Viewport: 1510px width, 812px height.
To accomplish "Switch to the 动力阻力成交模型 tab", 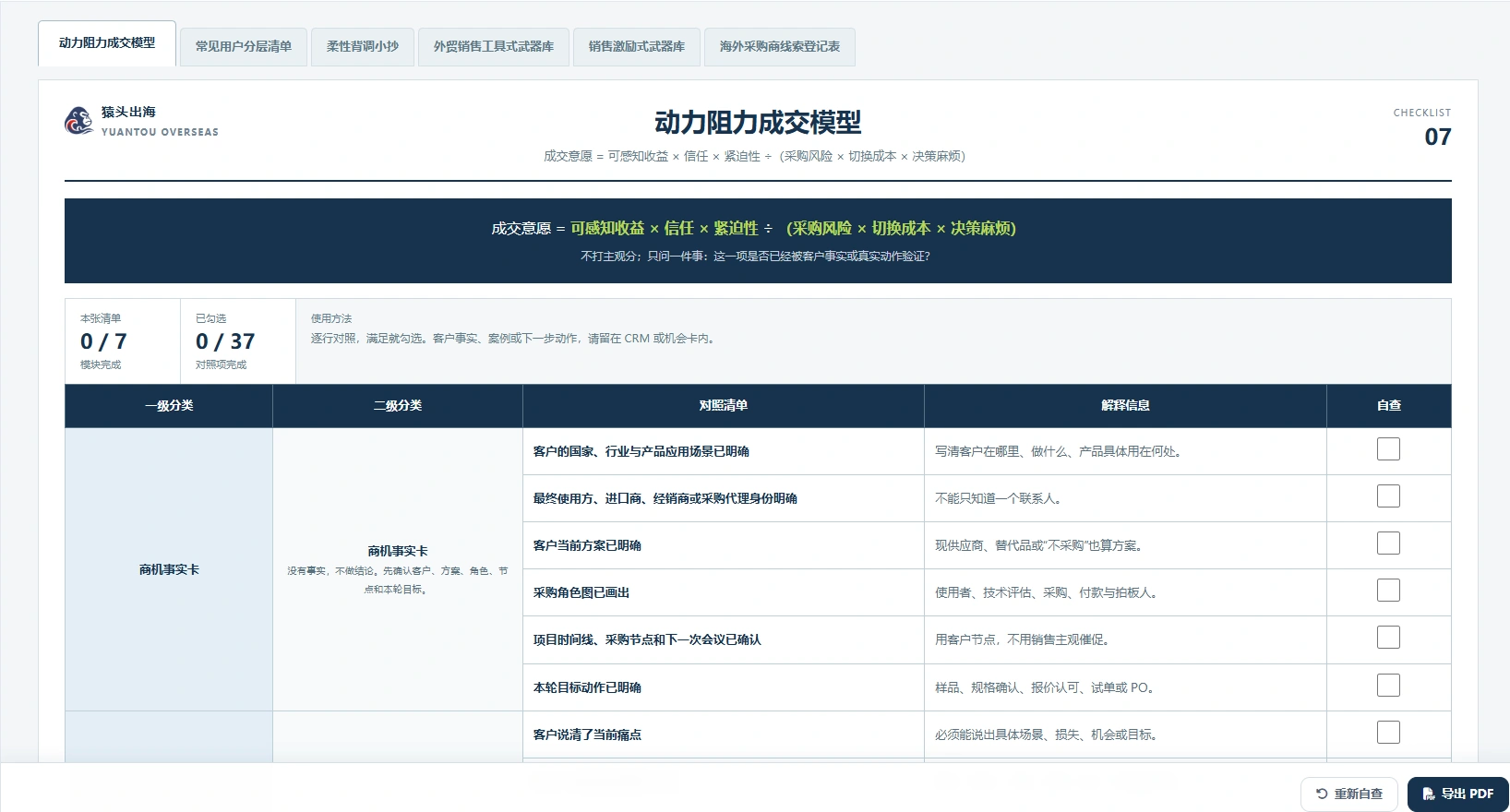I will click(107, 43).
